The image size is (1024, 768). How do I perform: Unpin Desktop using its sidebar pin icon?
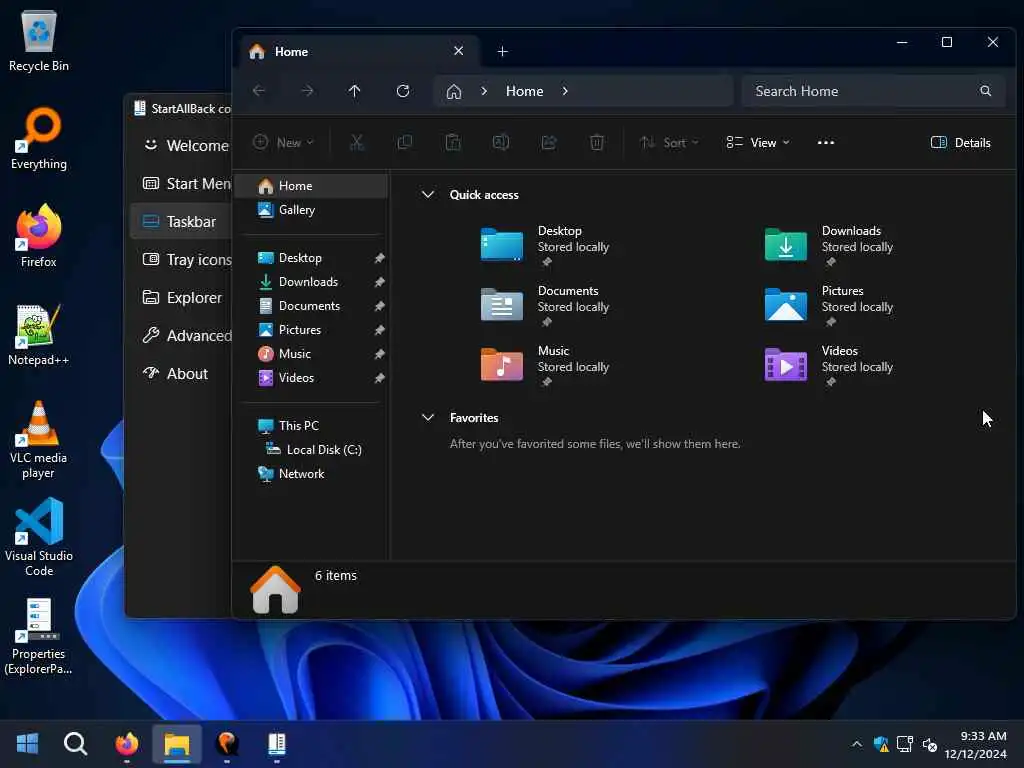(x=379, y=258)
